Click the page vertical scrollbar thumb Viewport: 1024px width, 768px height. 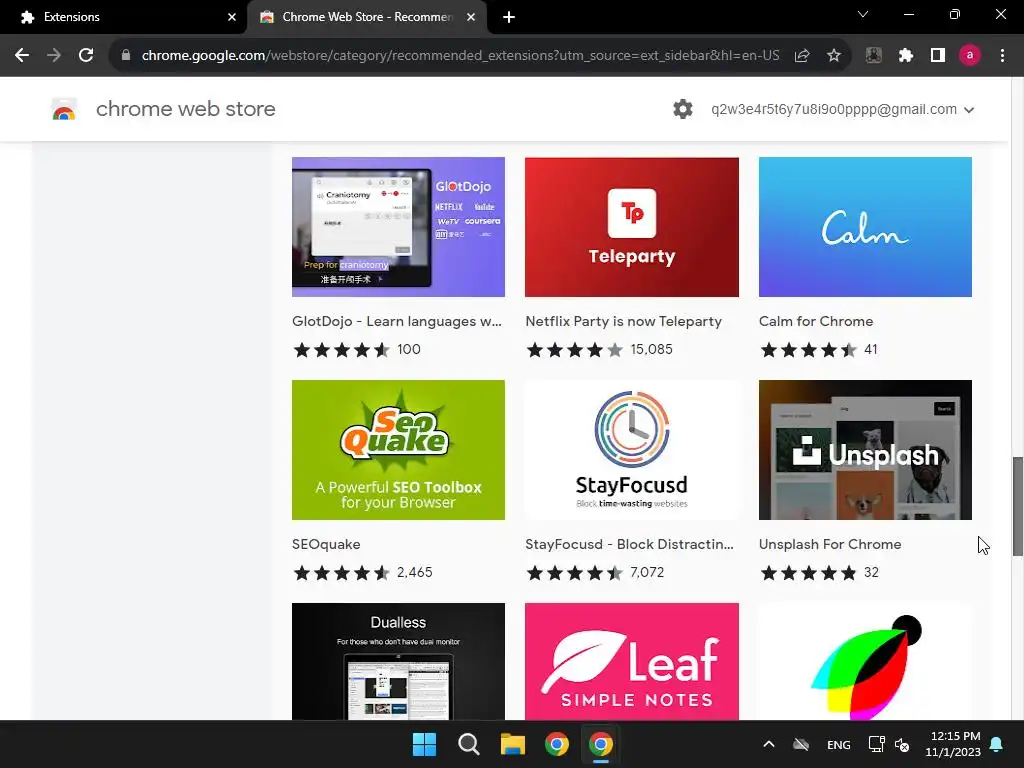pyautogui.click(x=1017, y=506)
